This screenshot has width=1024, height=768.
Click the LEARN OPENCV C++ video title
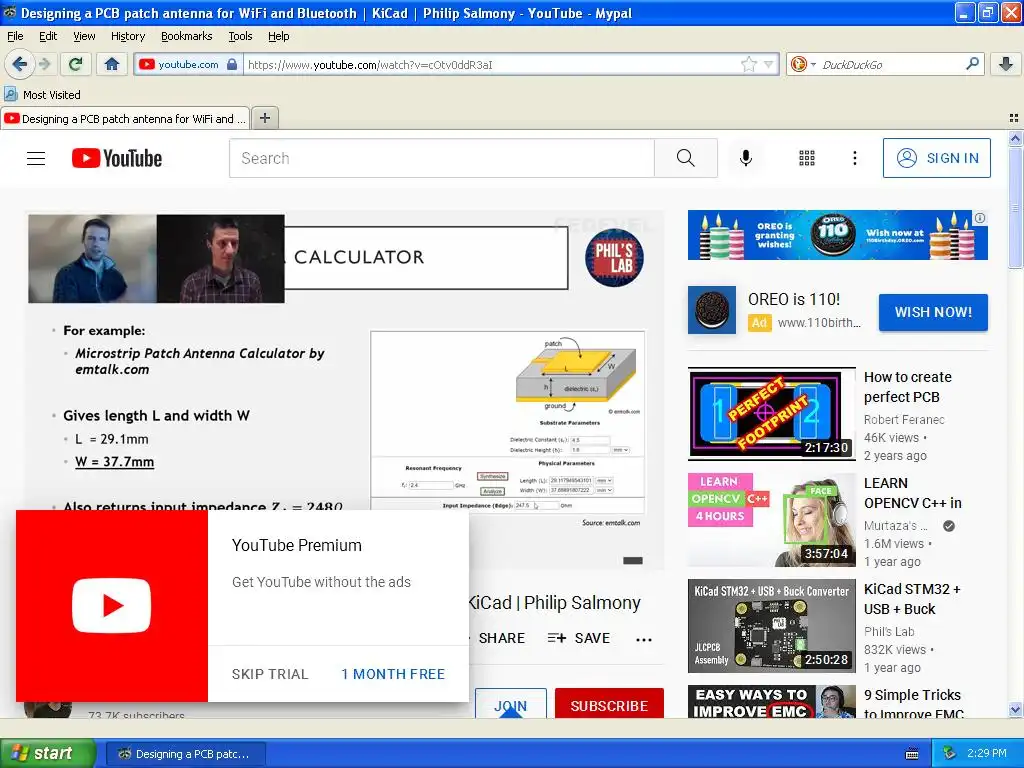pyautogui.click(x=912, y=493)
